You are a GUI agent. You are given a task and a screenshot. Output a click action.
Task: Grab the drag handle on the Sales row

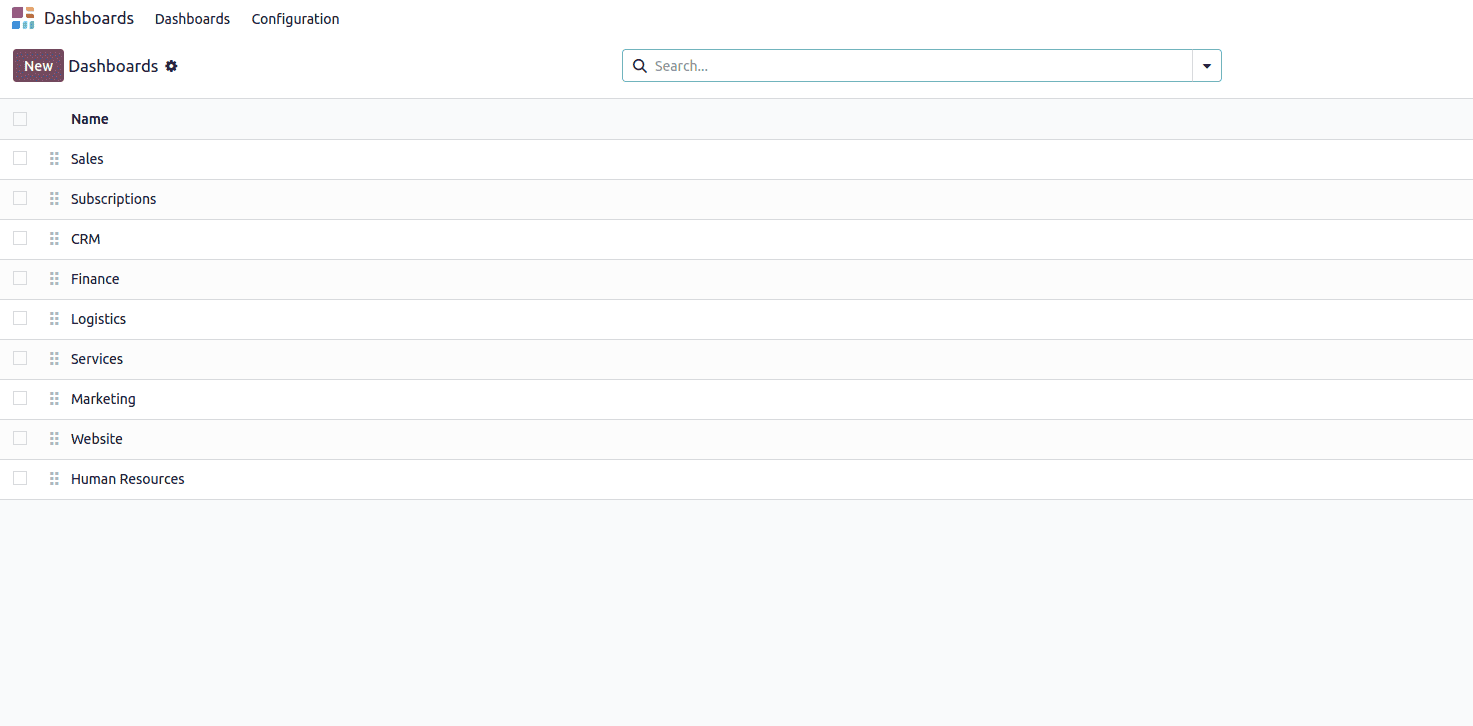[54, 158]
